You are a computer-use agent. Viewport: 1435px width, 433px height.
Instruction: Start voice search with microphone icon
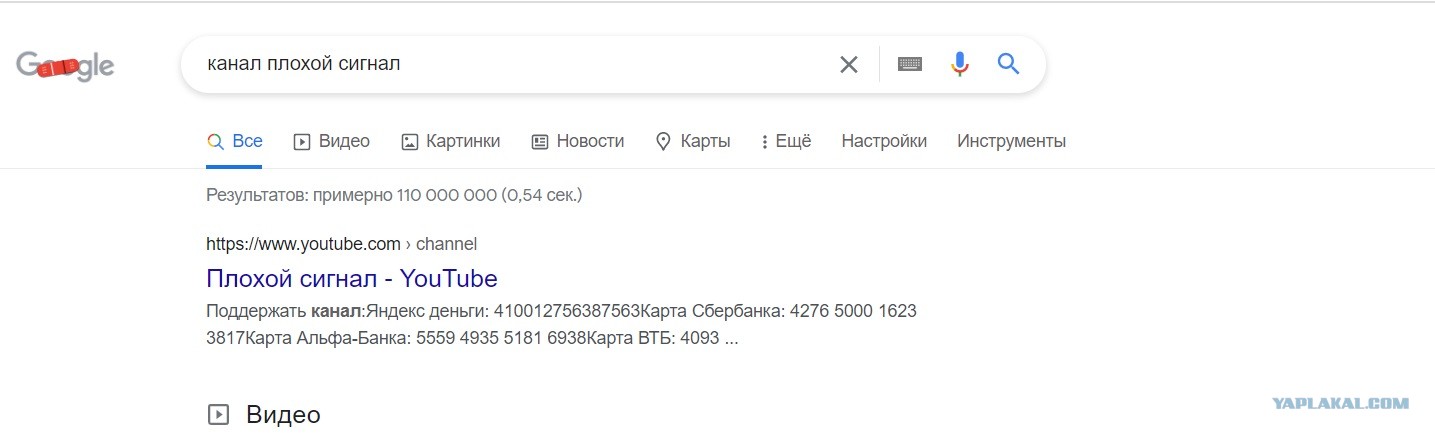959,65
